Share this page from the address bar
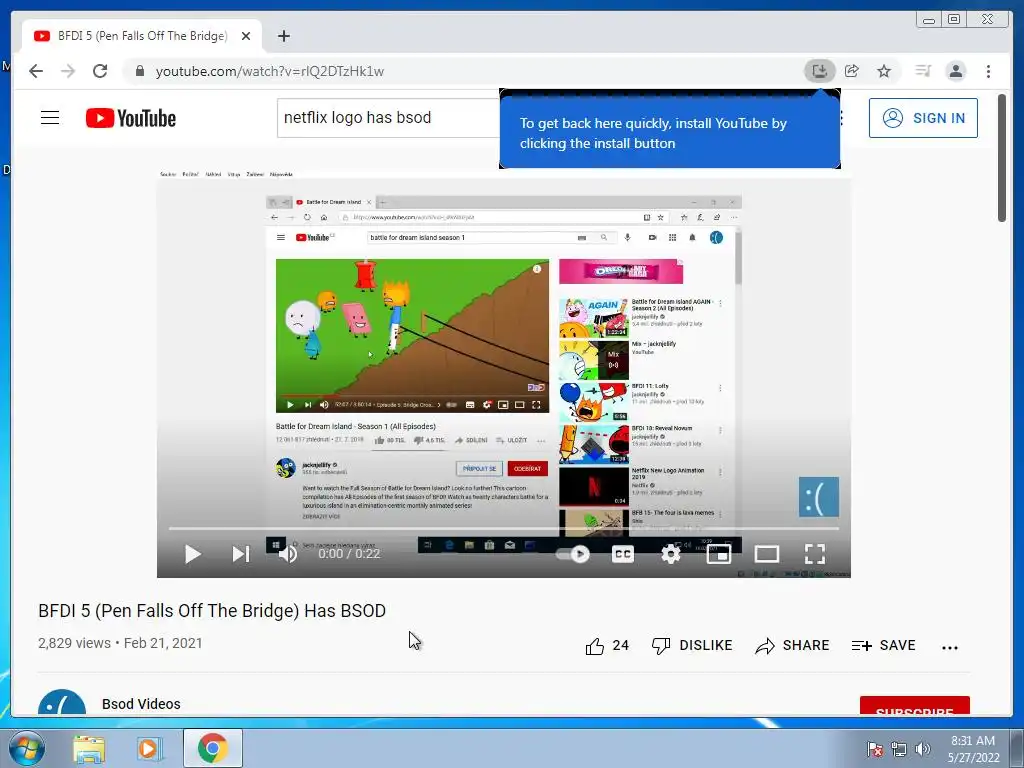The width and height of the screenshot is (1024, 768). point(852,71)
